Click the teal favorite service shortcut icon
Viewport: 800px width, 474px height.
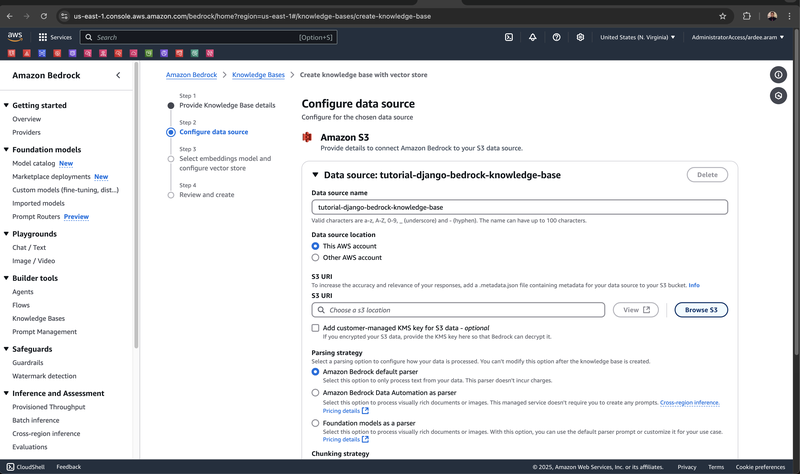pyautogui.click(x=194, y=53)
